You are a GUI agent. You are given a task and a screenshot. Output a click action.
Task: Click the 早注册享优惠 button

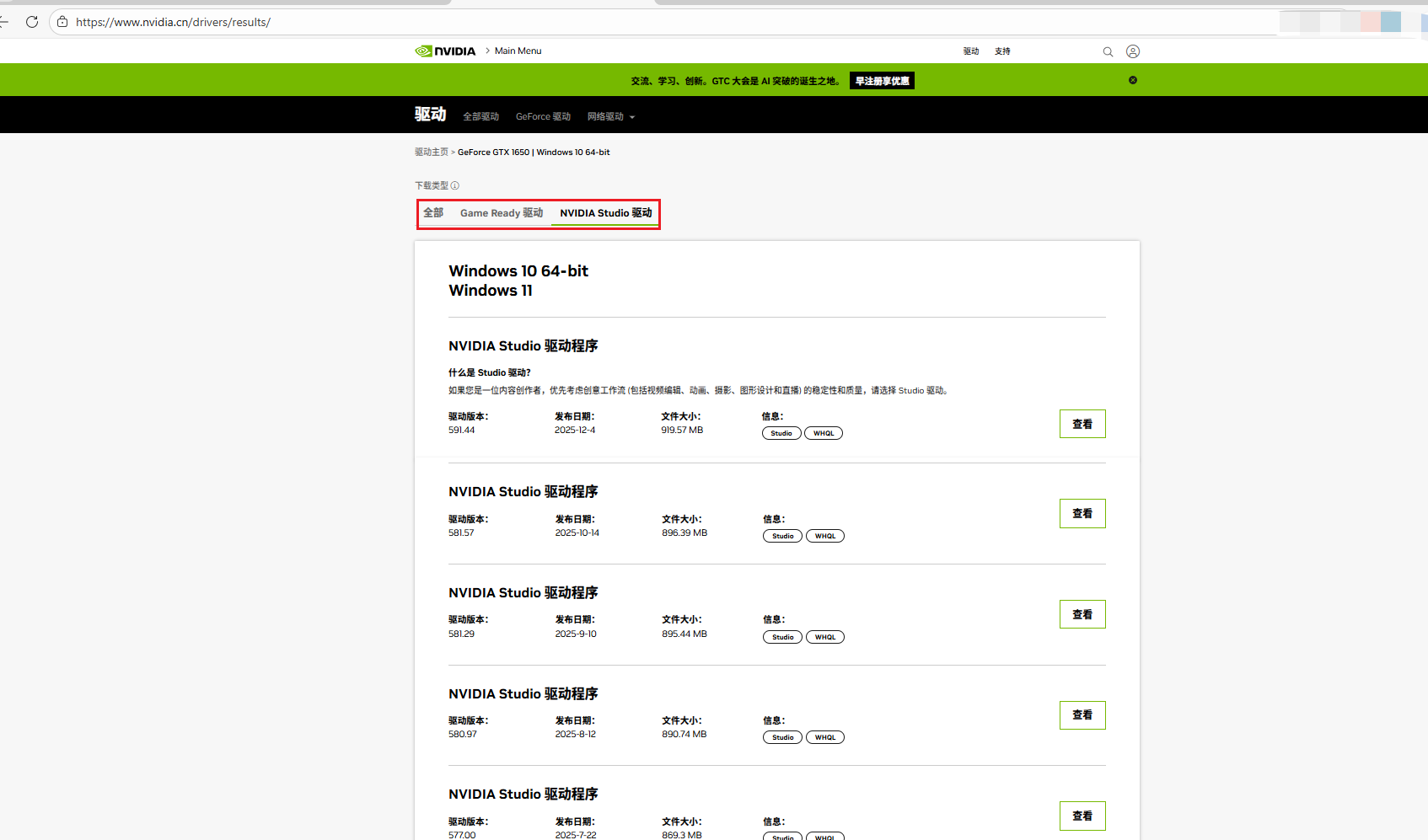[x=883, y=81]
